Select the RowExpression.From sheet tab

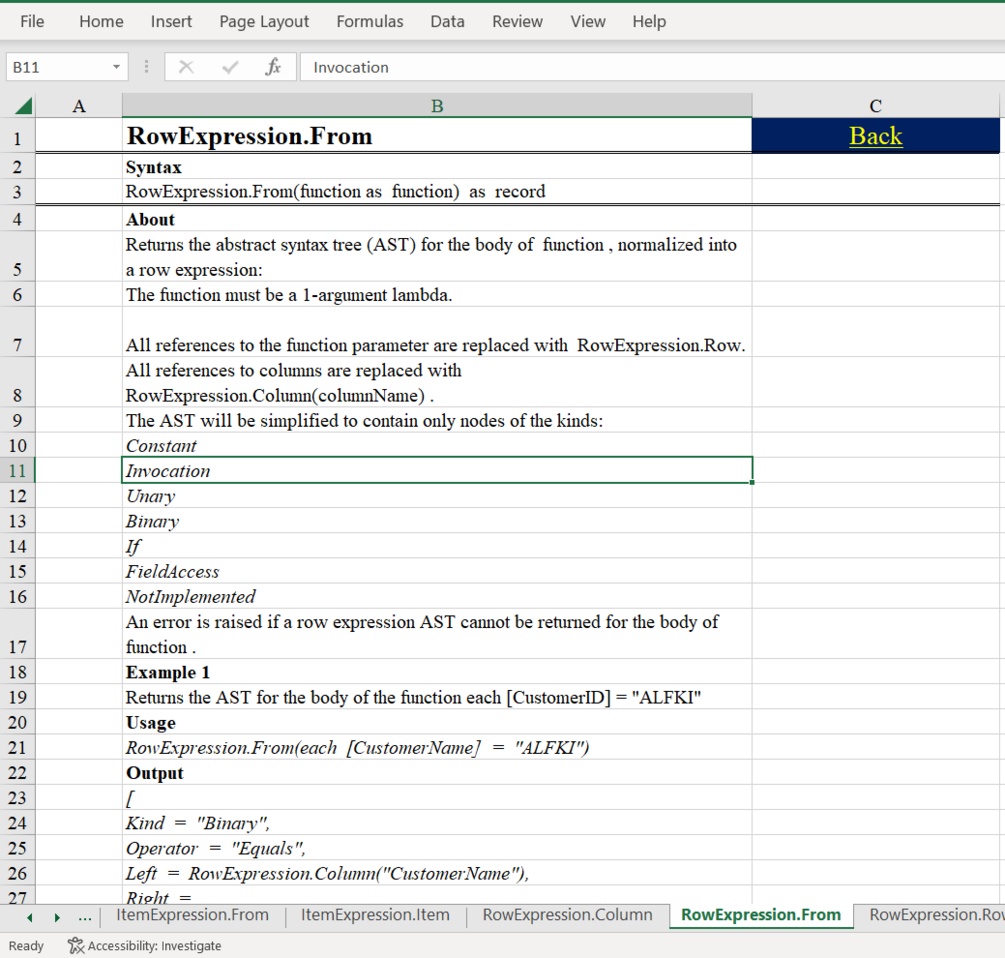click(761, 914)
